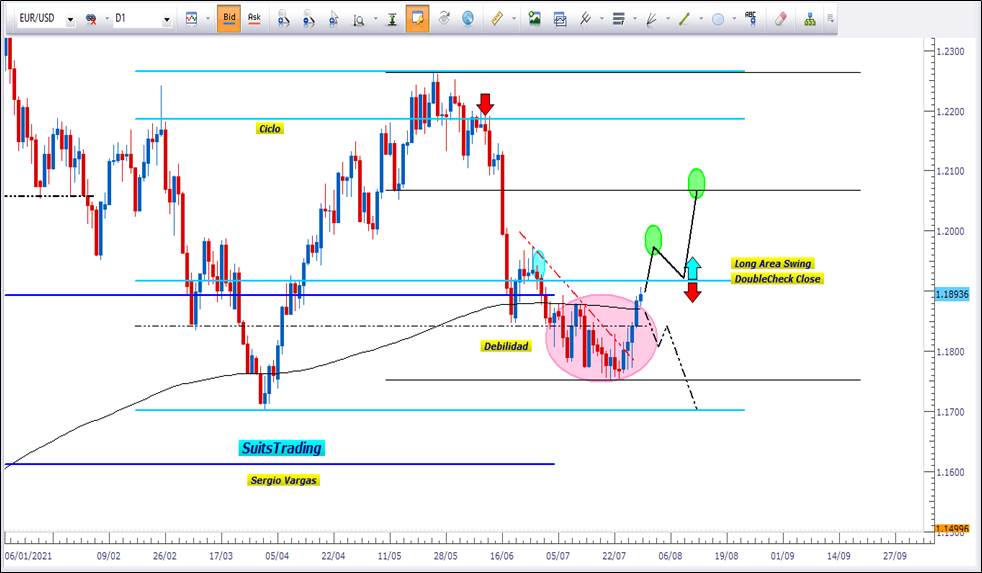The width and height of the screenshot is (982, 573).
Task: Click the vertical autoscale icon
Action: (x=390, y=18)
